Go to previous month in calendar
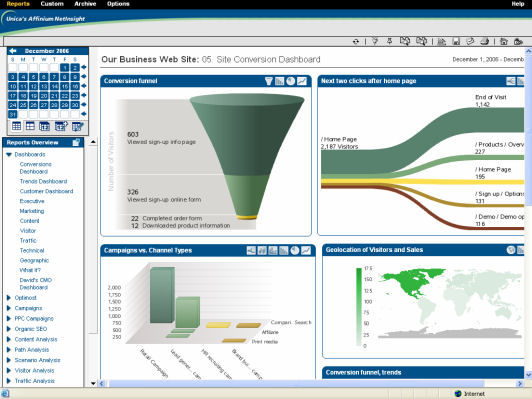 13,51
